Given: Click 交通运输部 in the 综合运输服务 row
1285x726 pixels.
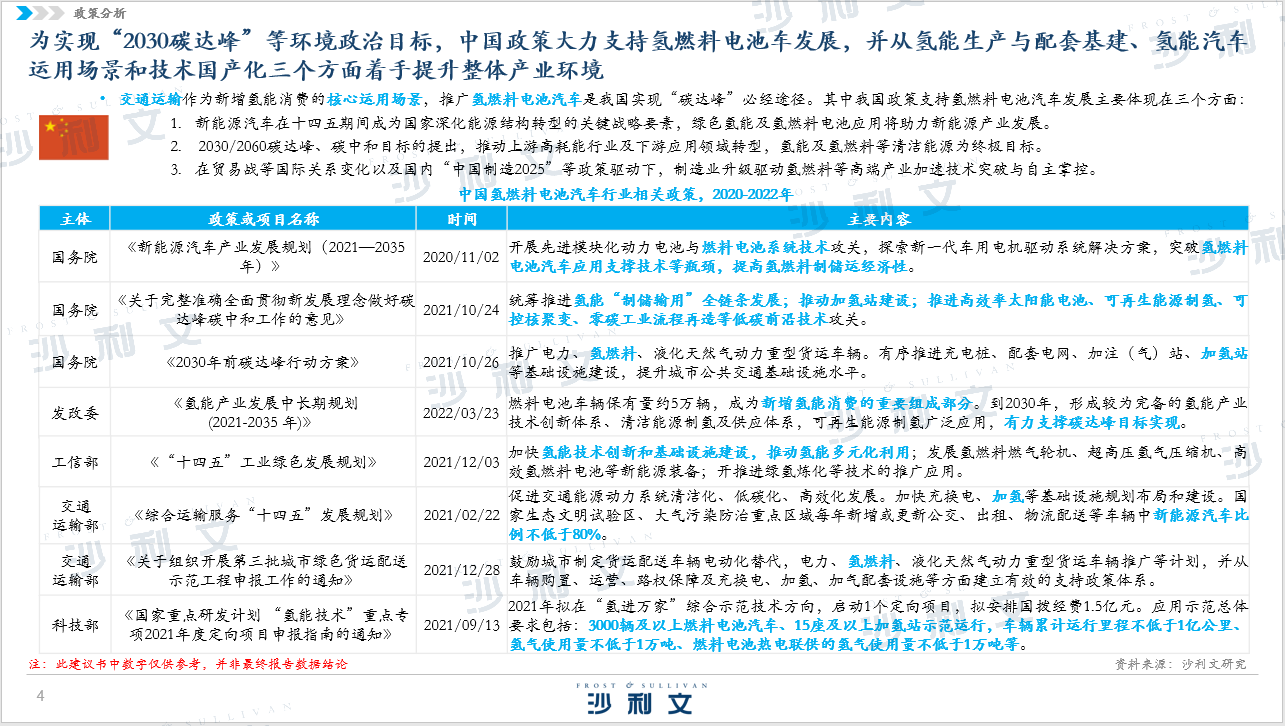Looking at the screenshot, I should [x=77, y=515].
